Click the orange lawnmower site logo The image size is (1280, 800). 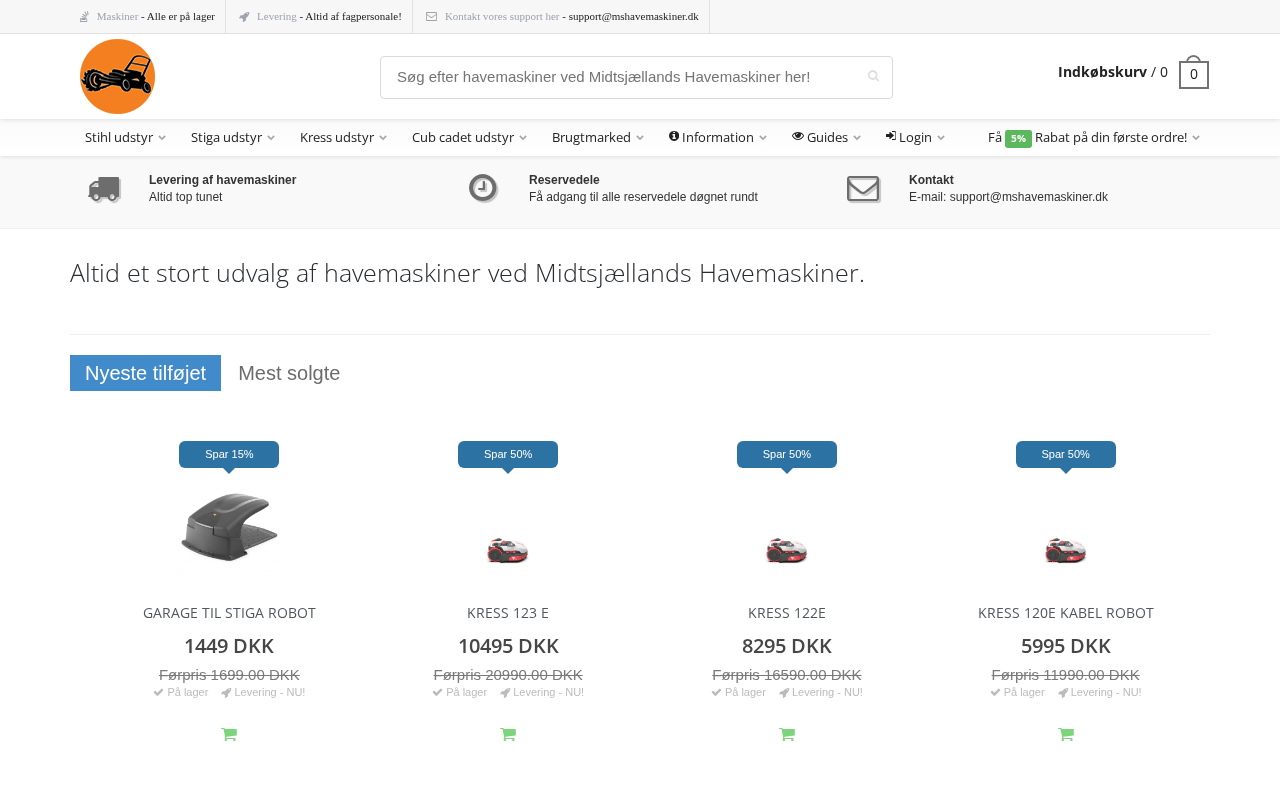tap(117, 77)
